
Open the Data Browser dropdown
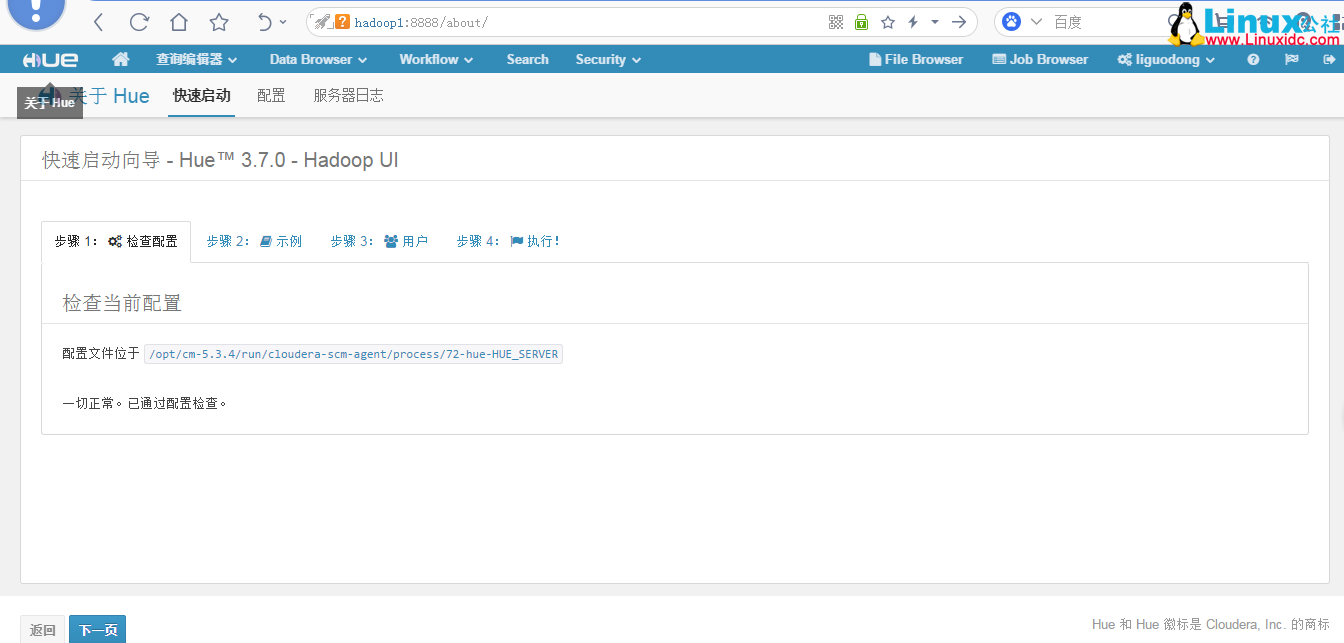318,59
